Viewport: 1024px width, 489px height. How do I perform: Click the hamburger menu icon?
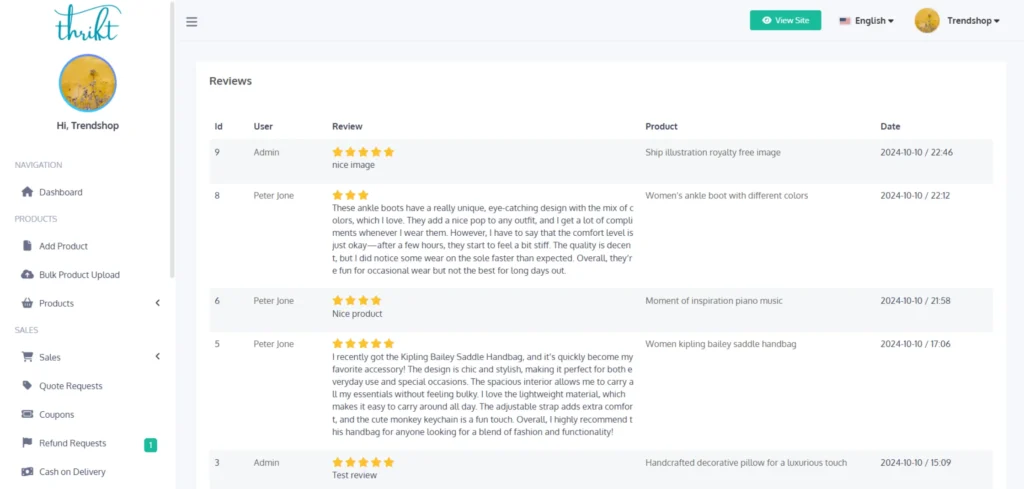tap(191, 21)
